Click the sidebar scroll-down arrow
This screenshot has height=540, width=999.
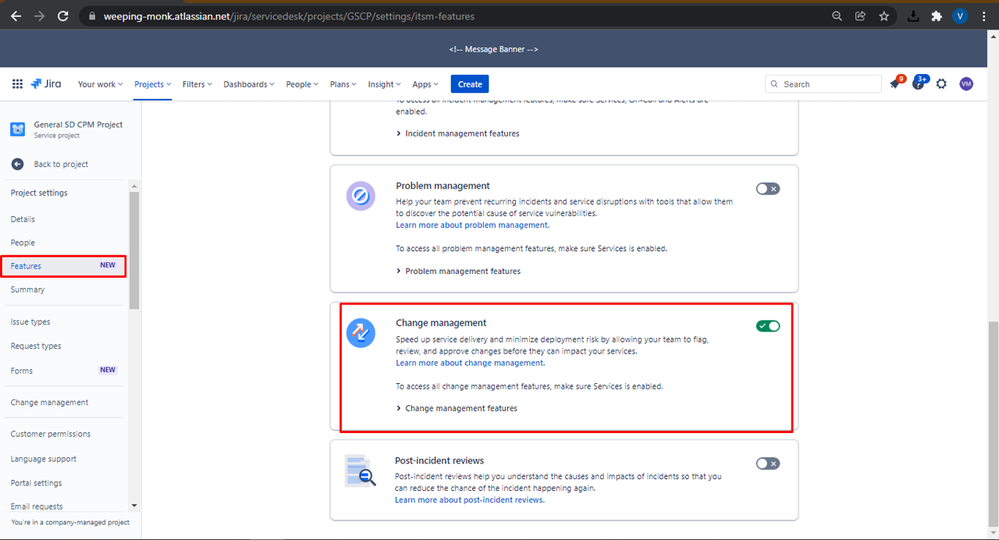tap(134, 506)
